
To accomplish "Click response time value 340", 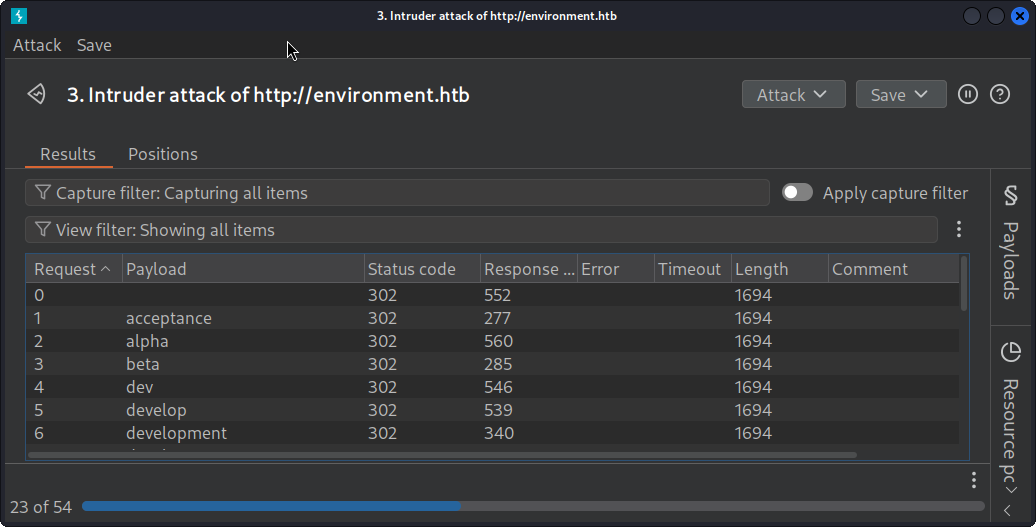I will tap(499, 433).
